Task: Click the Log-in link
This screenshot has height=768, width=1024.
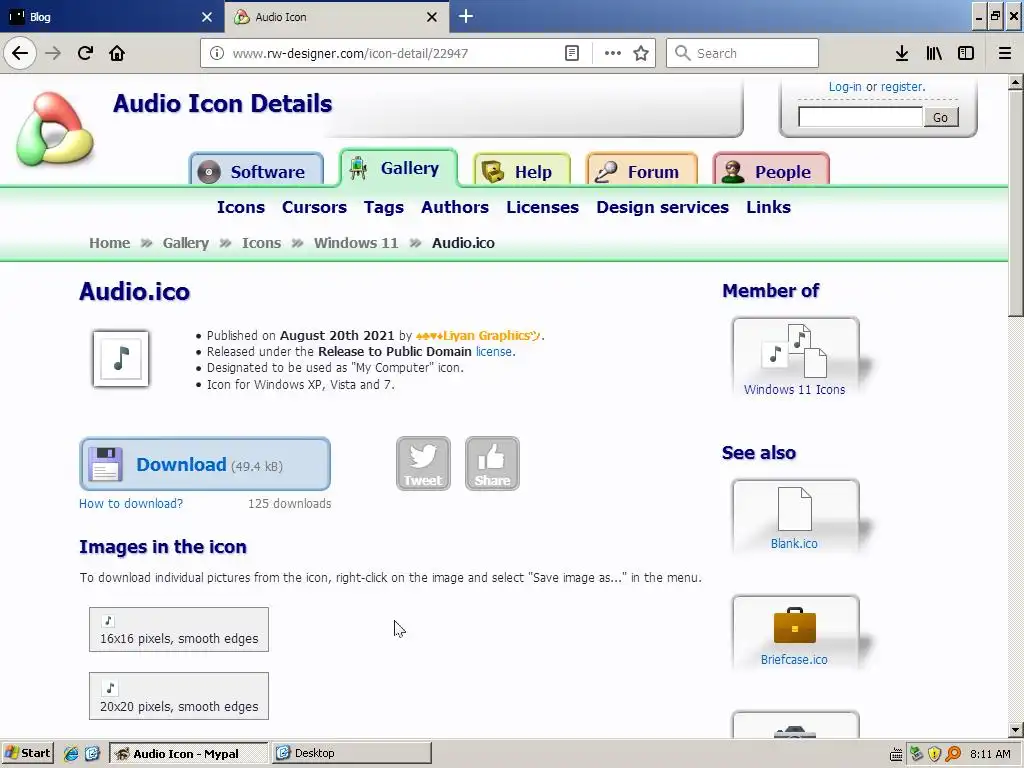Action: coord(845,87)
